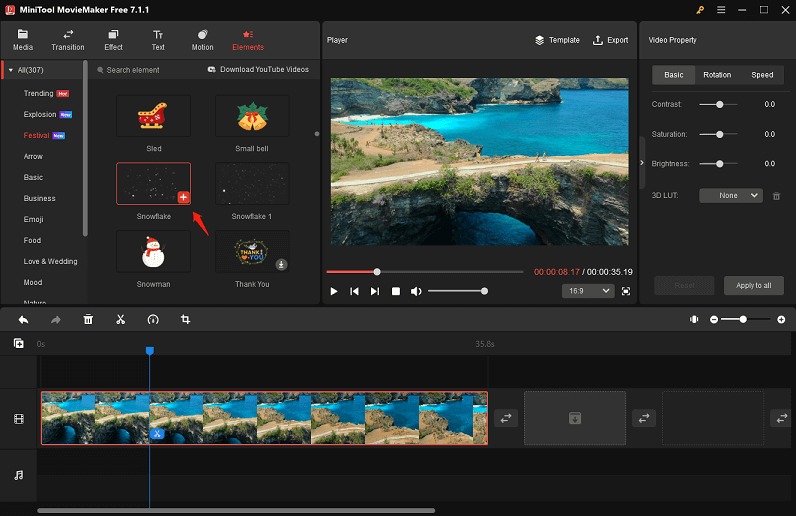Open the main menu hamburger icon
The width and height of the screenshot is (796, 516).
tap(721, 10)
